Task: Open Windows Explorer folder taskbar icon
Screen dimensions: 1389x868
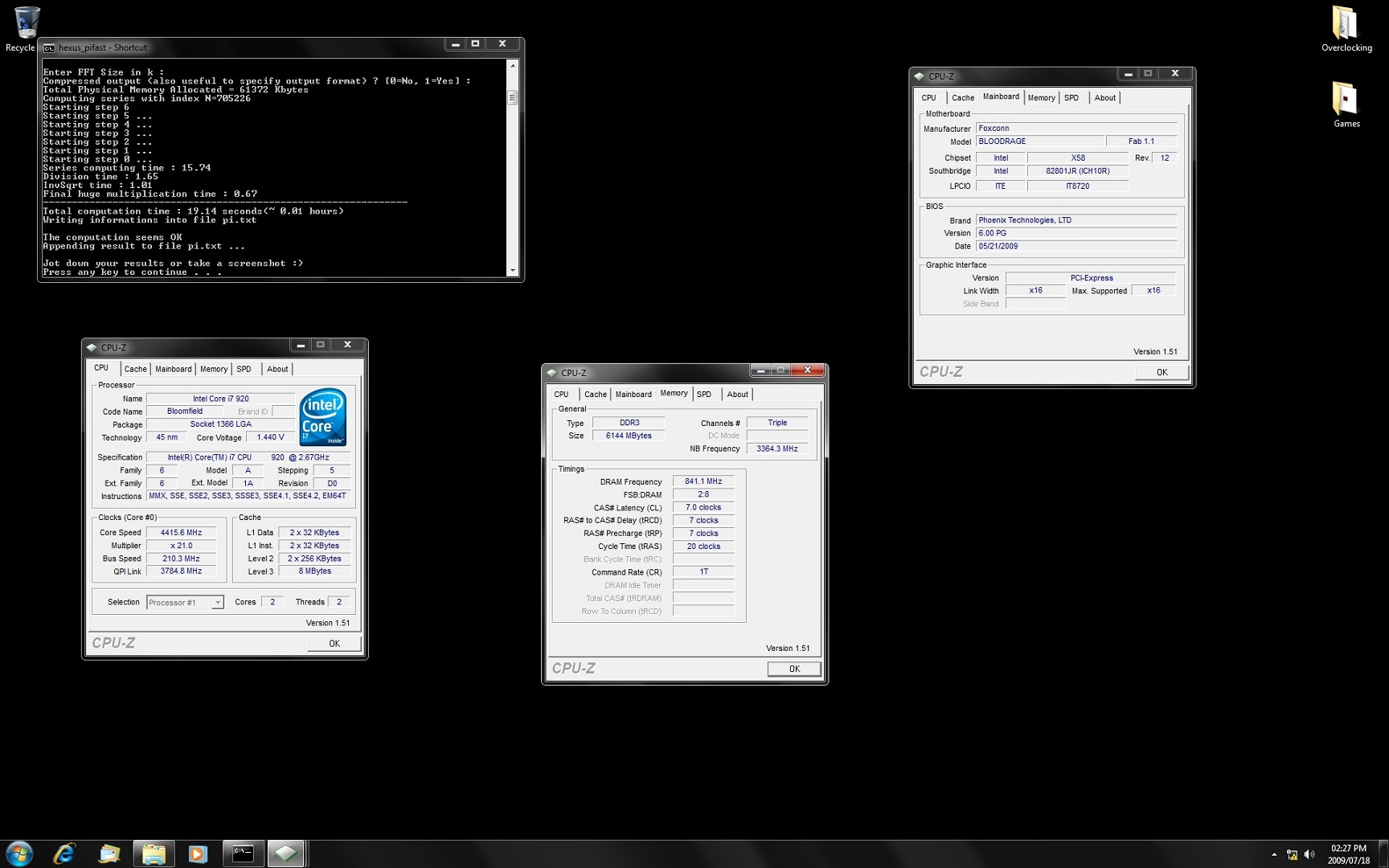Action: point(154,854)
